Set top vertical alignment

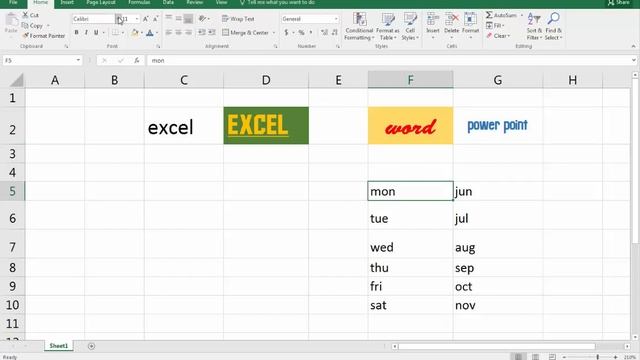tap(169, 18)
